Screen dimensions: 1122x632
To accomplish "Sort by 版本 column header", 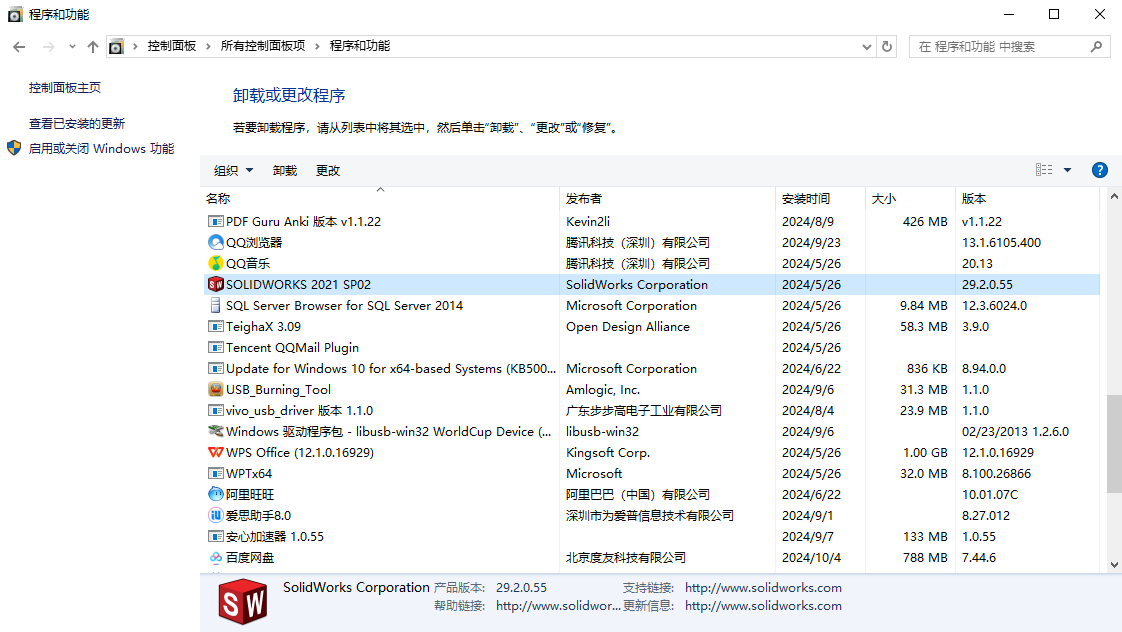I will pos(974,198).
